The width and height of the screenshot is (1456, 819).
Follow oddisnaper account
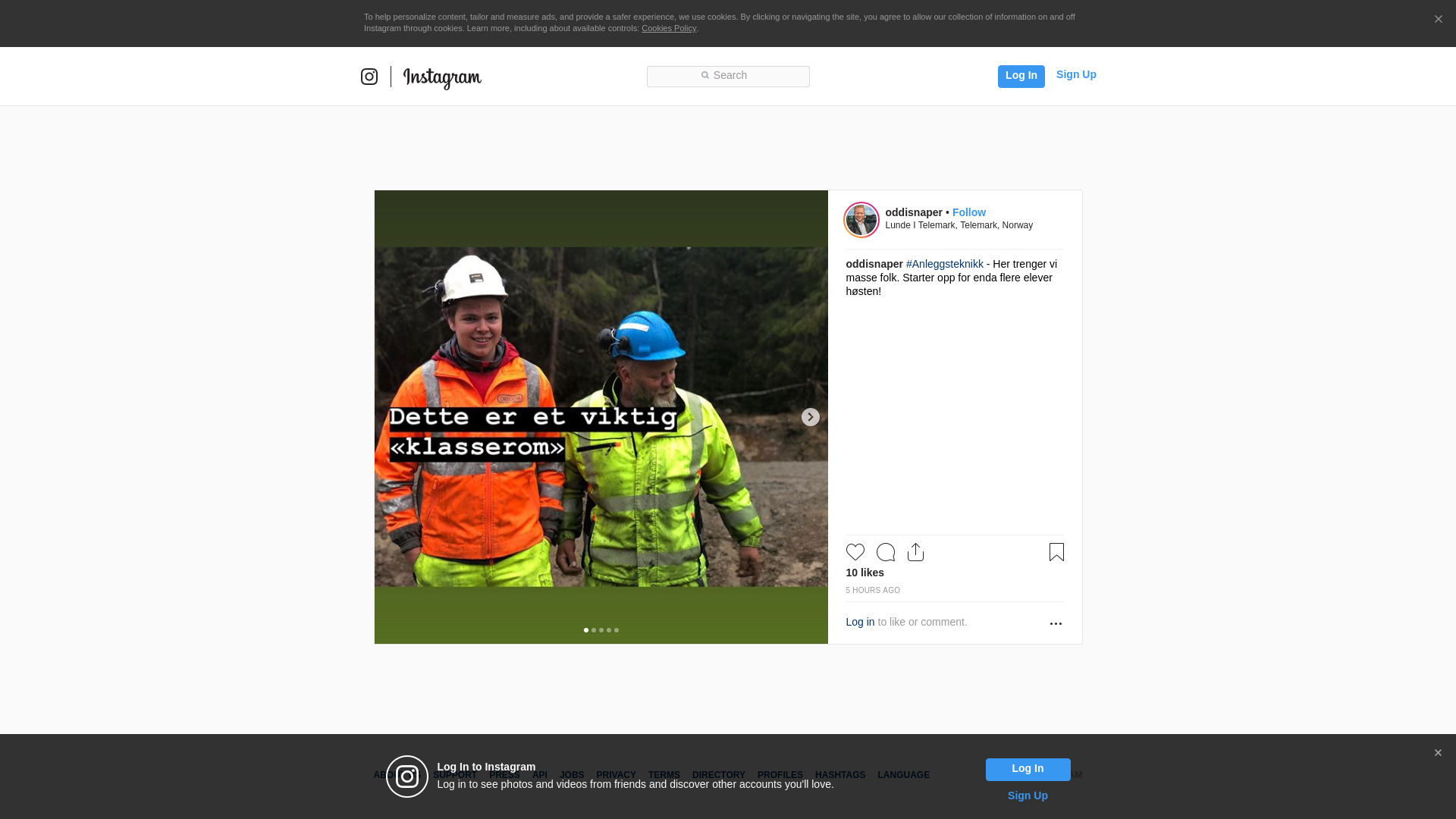pyautogui.click(x=969, y=212)
